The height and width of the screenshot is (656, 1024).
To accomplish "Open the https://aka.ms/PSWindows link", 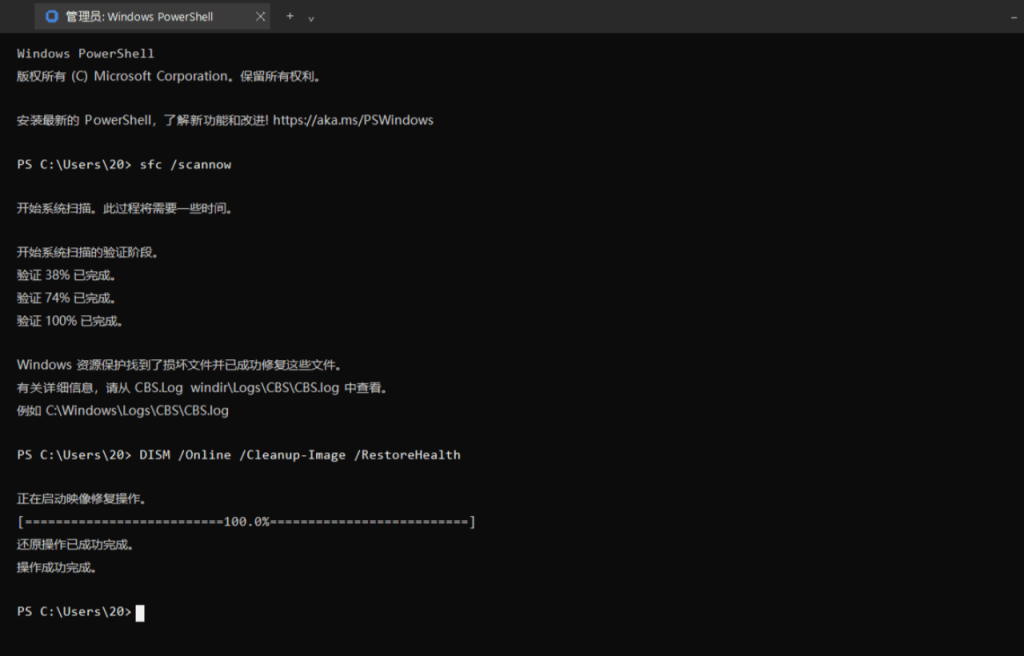I will (x=353, y=120).
